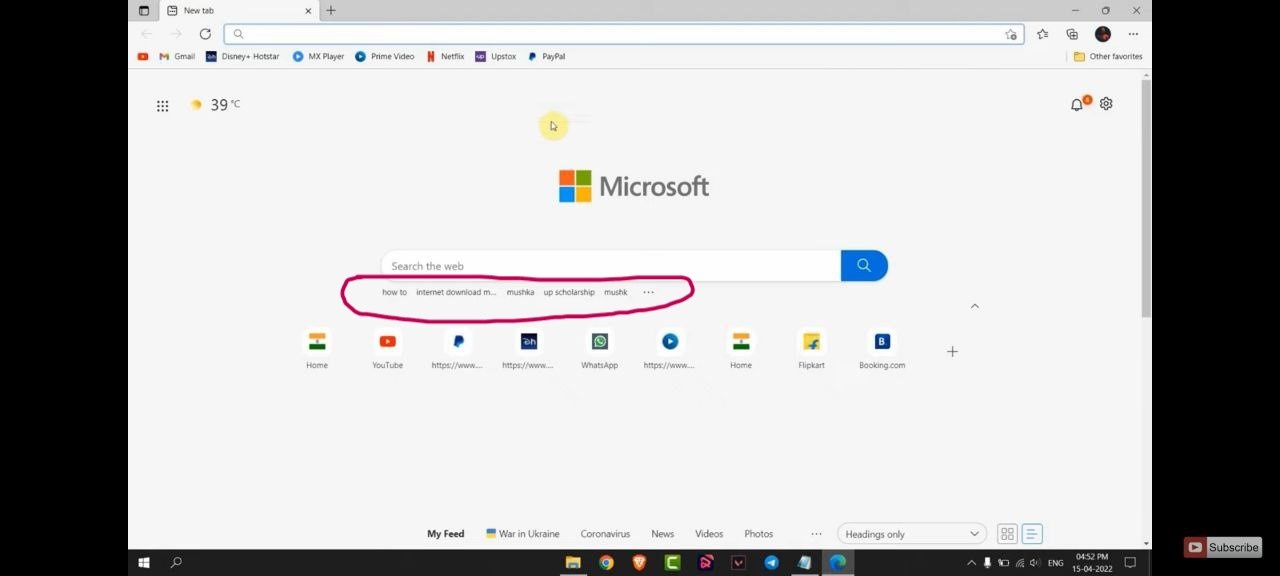
Task: Switch to the Photos feed tab
Action: [x=759, y=534]
